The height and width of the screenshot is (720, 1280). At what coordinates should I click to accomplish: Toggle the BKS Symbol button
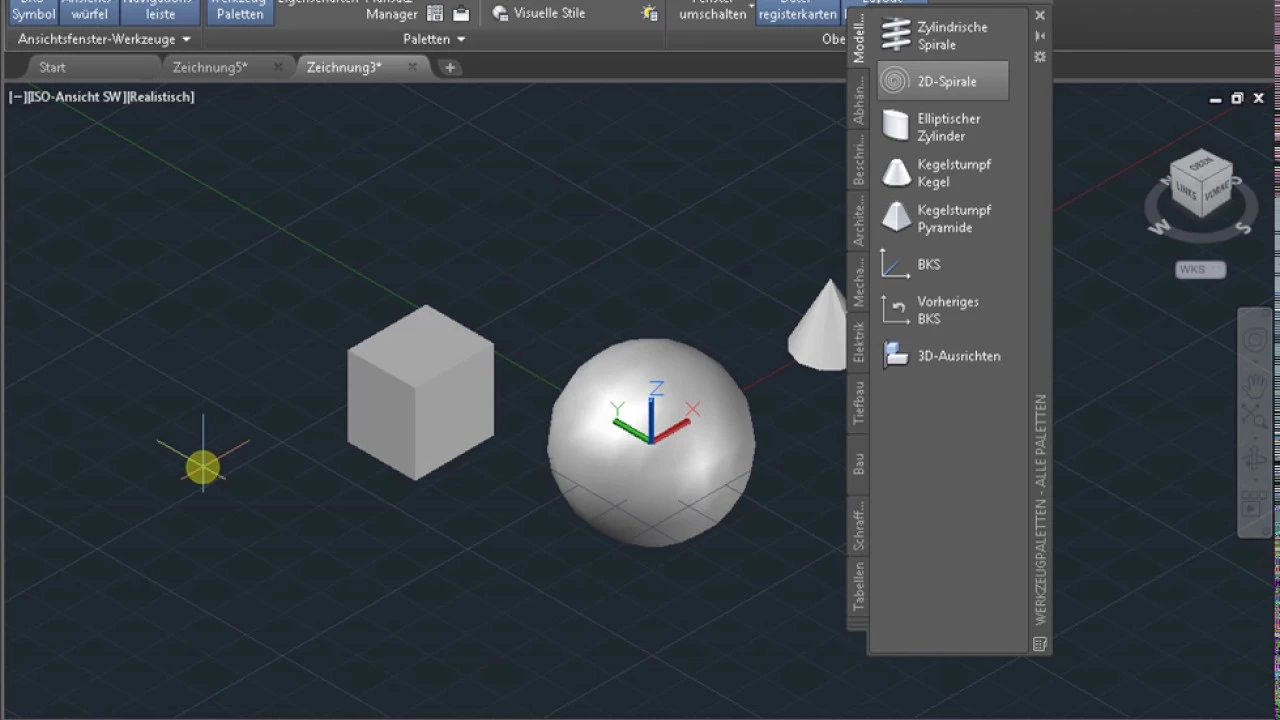(33, 11)
